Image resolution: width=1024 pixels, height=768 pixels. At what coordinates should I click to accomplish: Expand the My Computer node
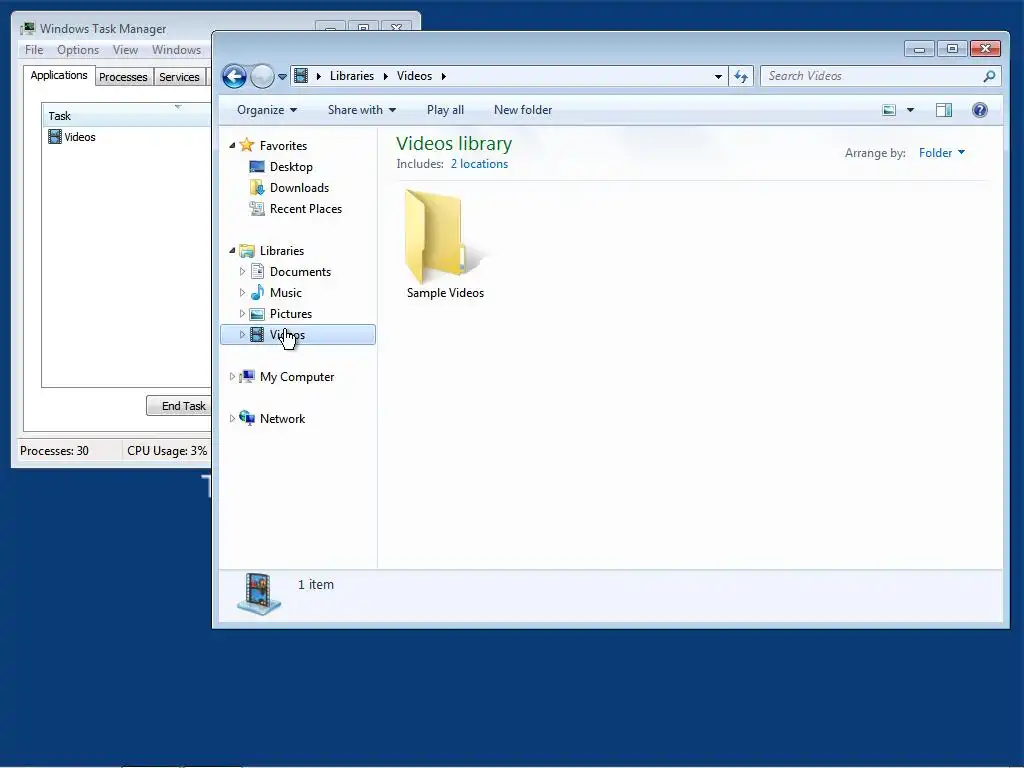click(x=232, y=377)
